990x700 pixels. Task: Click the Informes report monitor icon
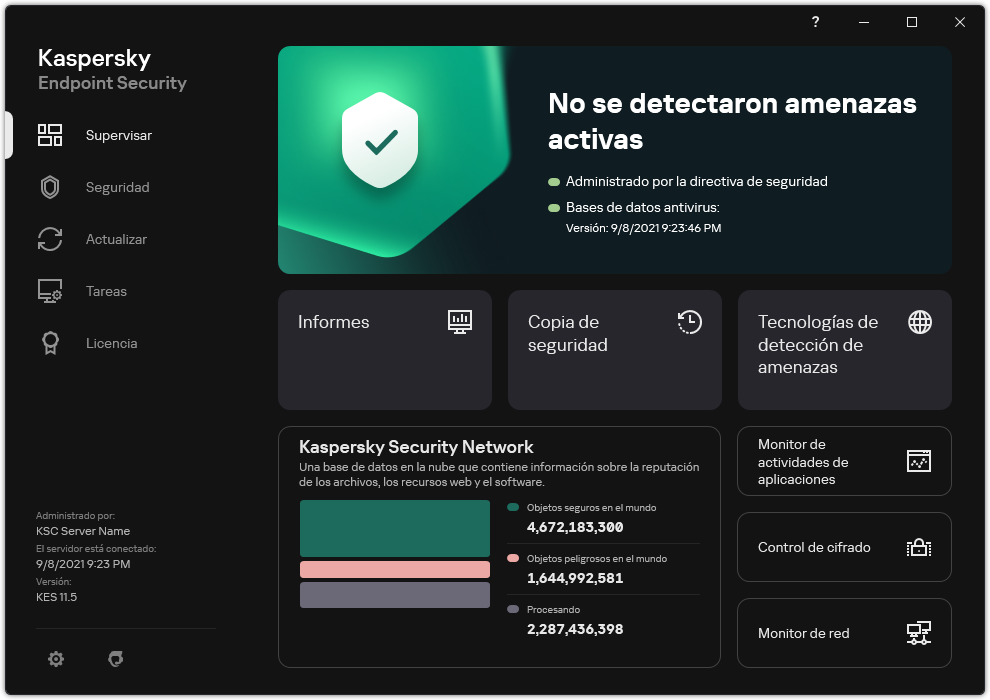[460, 321]
